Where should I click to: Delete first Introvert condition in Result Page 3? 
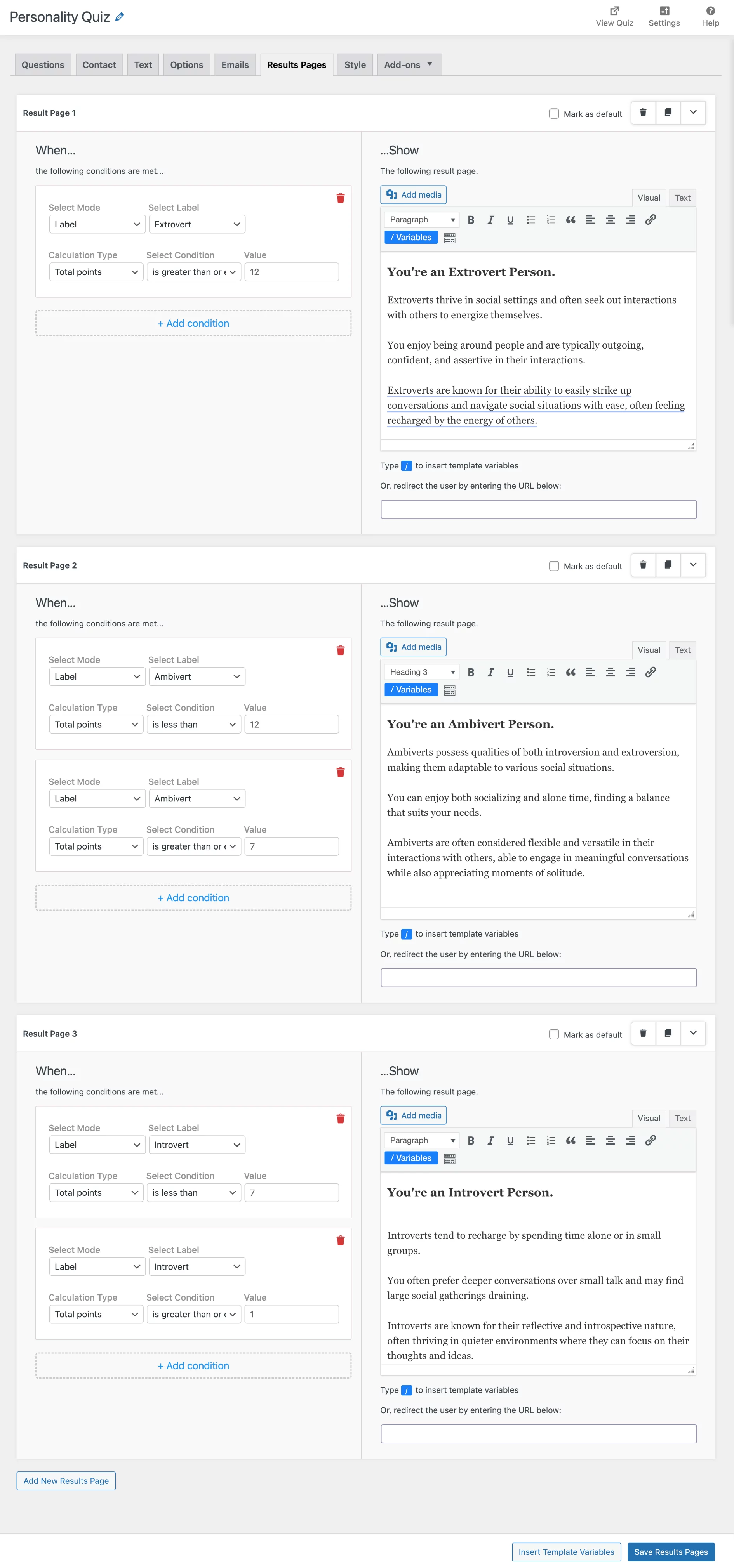coord(341,1119)
